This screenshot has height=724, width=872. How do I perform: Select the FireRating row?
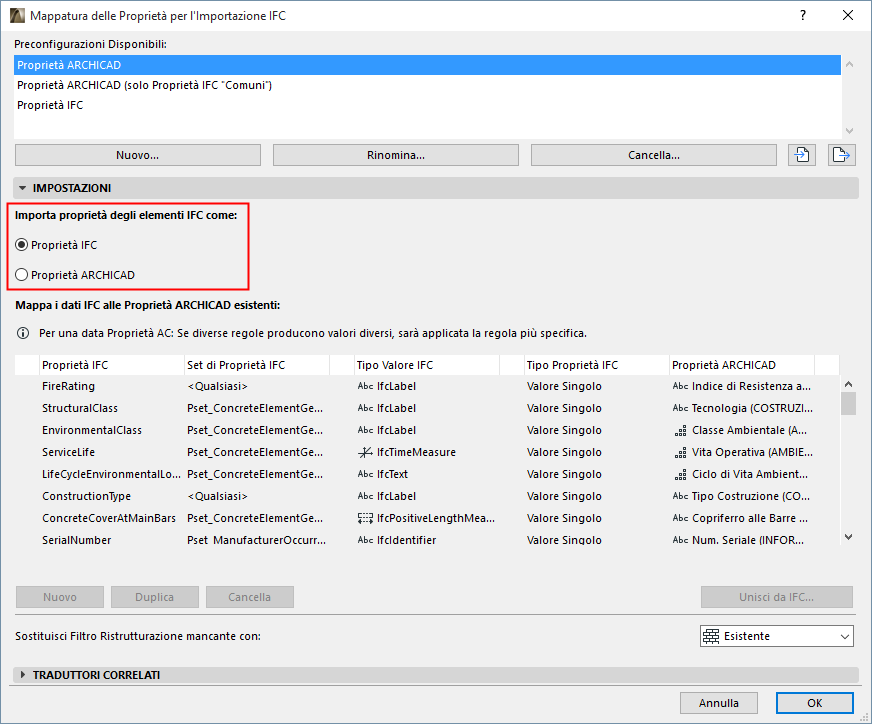point(427,386)
